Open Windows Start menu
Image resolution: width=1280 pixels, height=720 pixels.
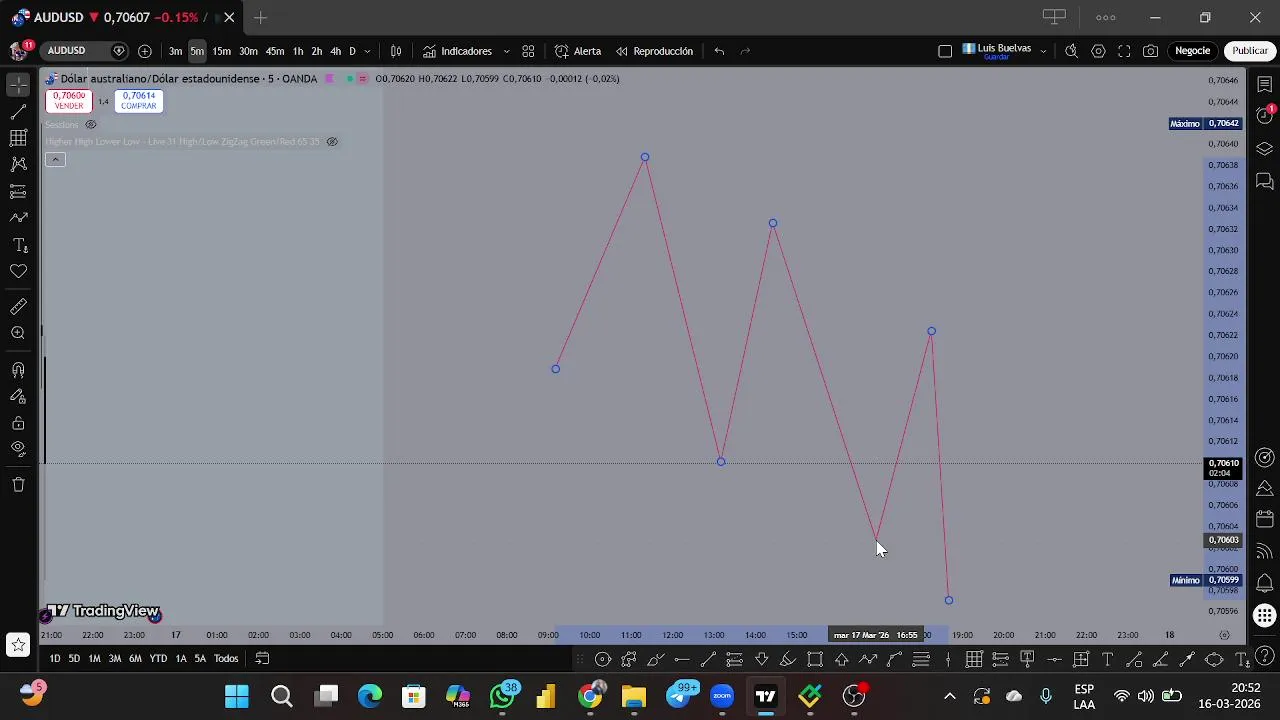coord(237,696)
